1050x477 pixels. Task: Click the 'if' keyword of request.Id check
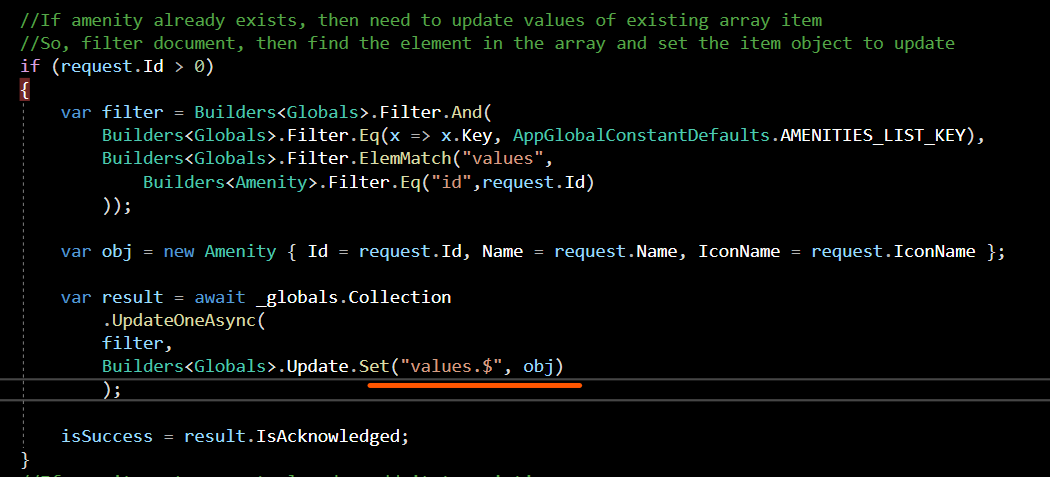30,66
